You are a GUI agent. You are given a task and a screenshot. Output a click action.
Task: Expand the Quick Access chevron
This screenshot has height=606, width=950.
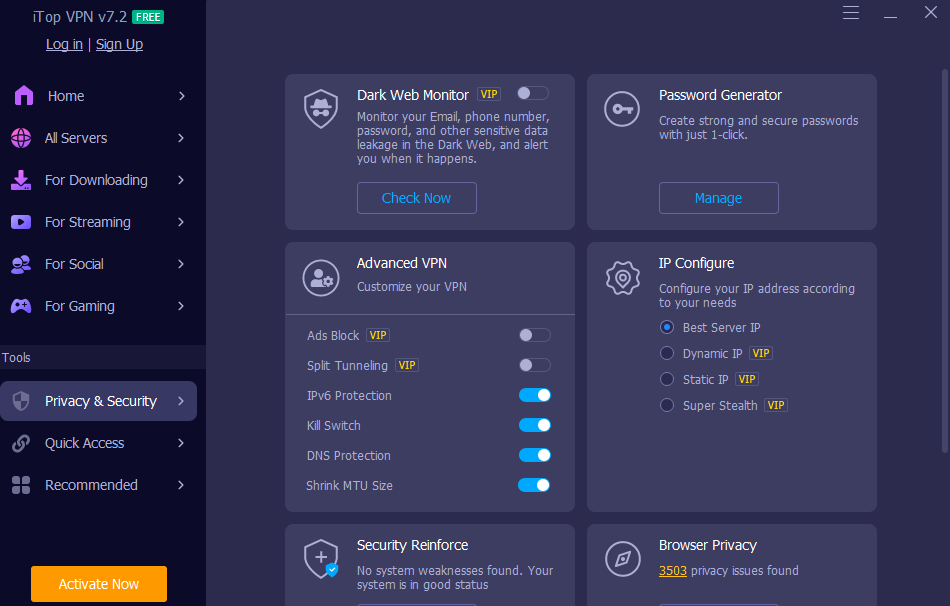coord(181,443)
